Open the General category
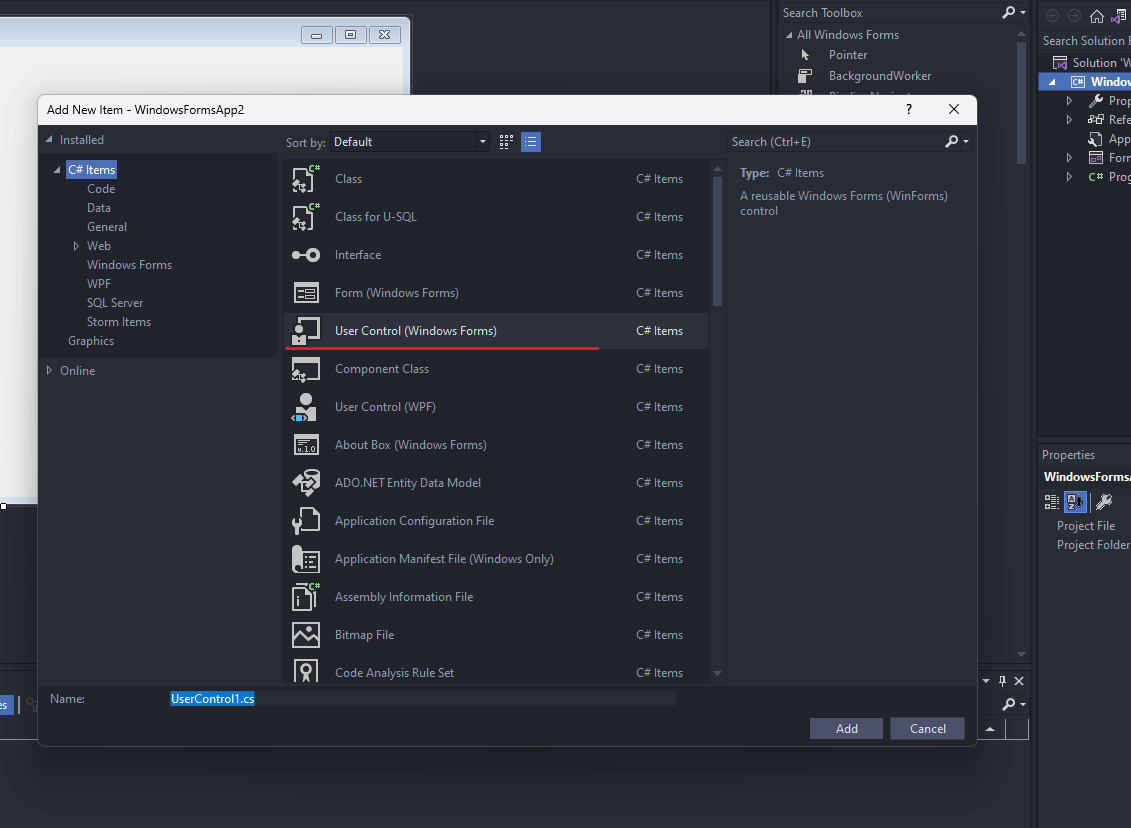This screenshot has width=1131, height=828. 107,226
